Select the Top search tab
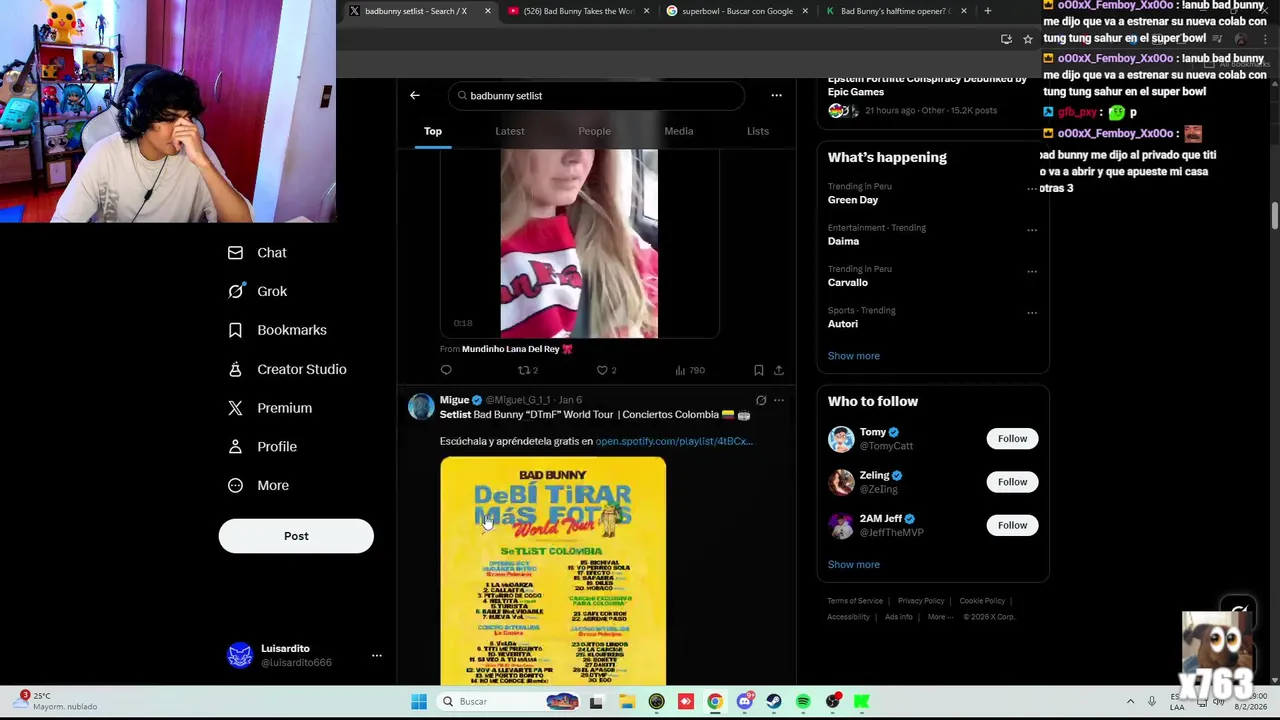This screenshot has height=720, width=1280. click(x=432, y=131)
